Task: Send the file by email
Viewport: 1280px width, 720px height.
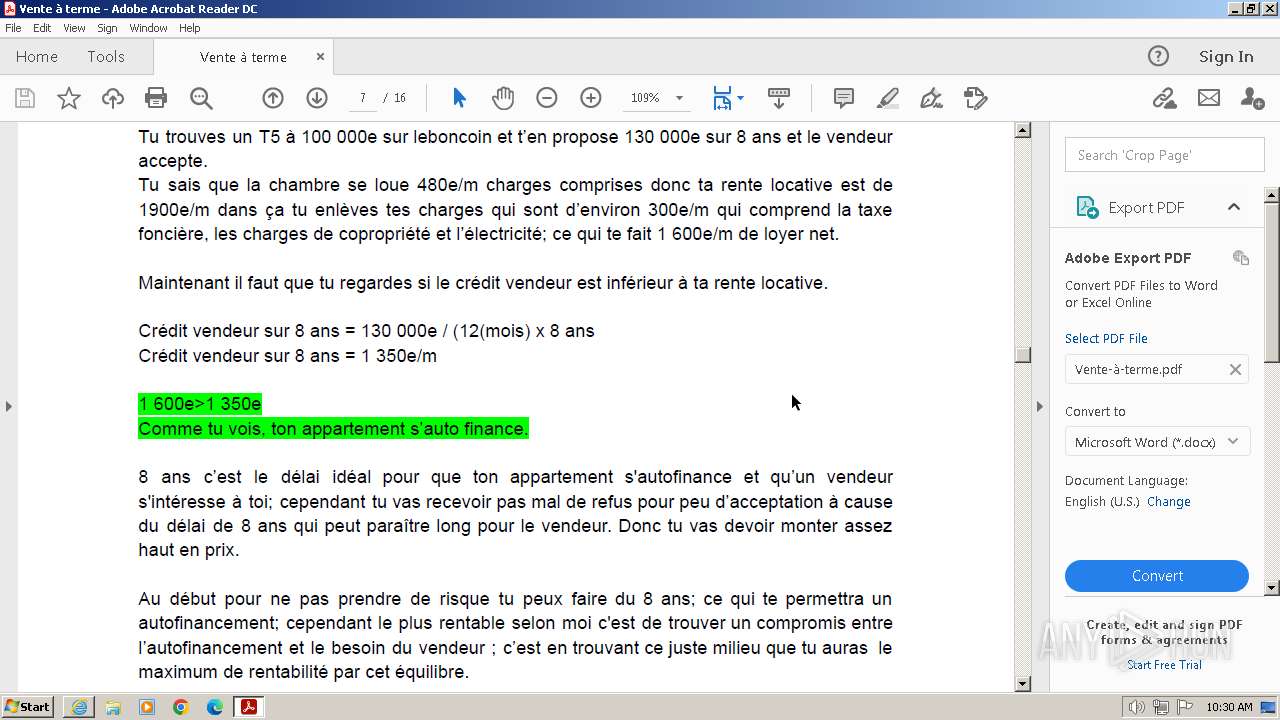Action: coord(1209,98)
